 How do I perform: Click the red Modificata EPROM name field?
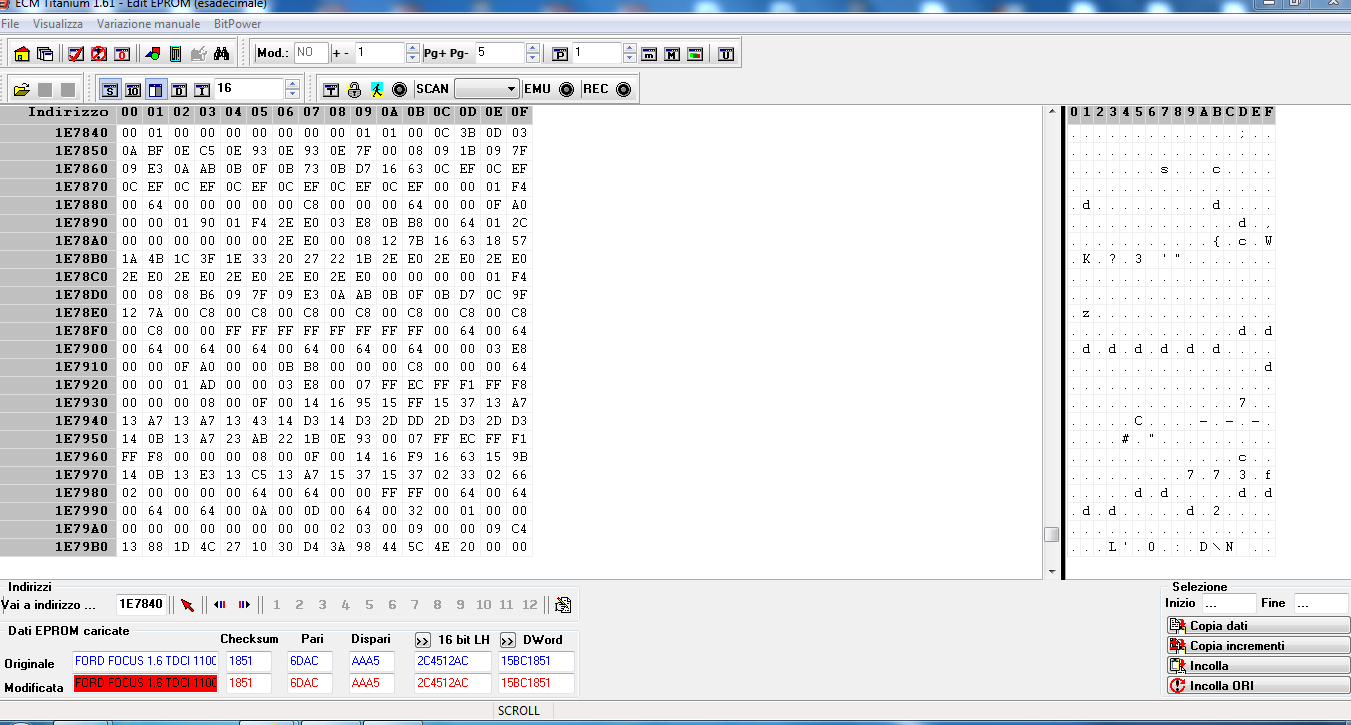click(x=145, y=683)
